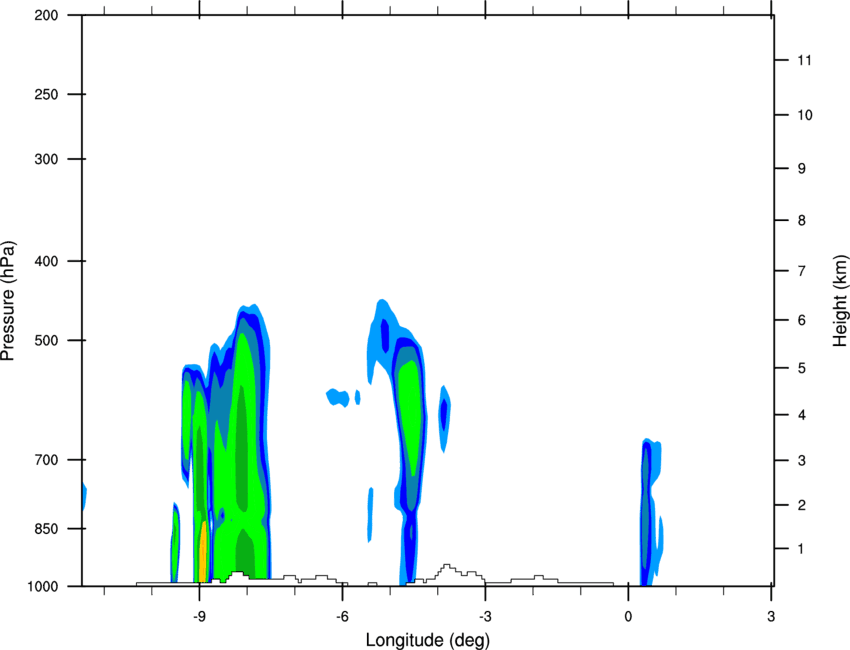This screenshot has width=850, height=650.
Task: Pick the 10 km height tick label
Action: pyautogui.click(x=805, y=115)
